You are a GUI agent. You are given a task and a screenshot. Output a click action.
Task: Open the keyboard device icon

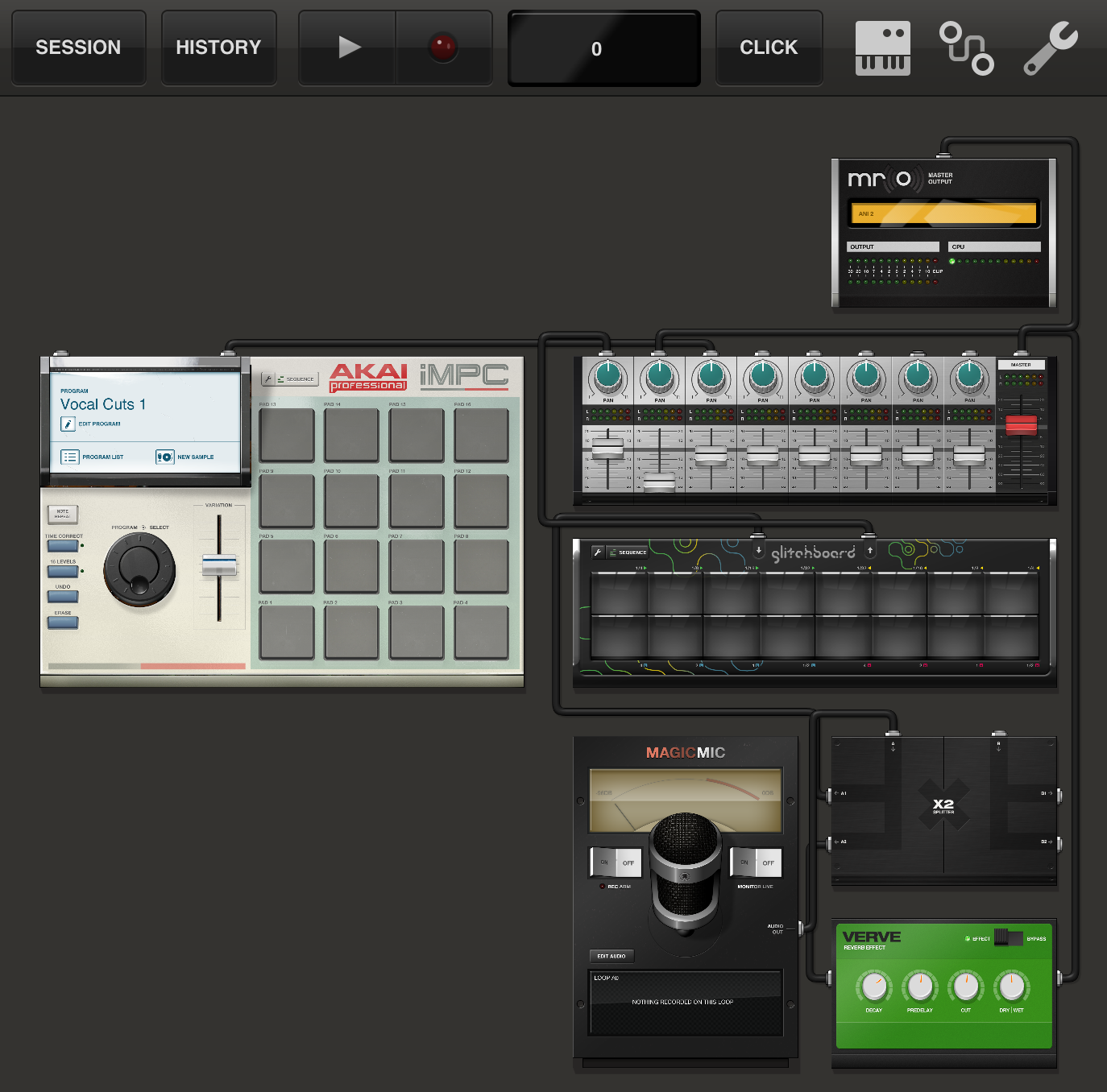coord(883,48)
